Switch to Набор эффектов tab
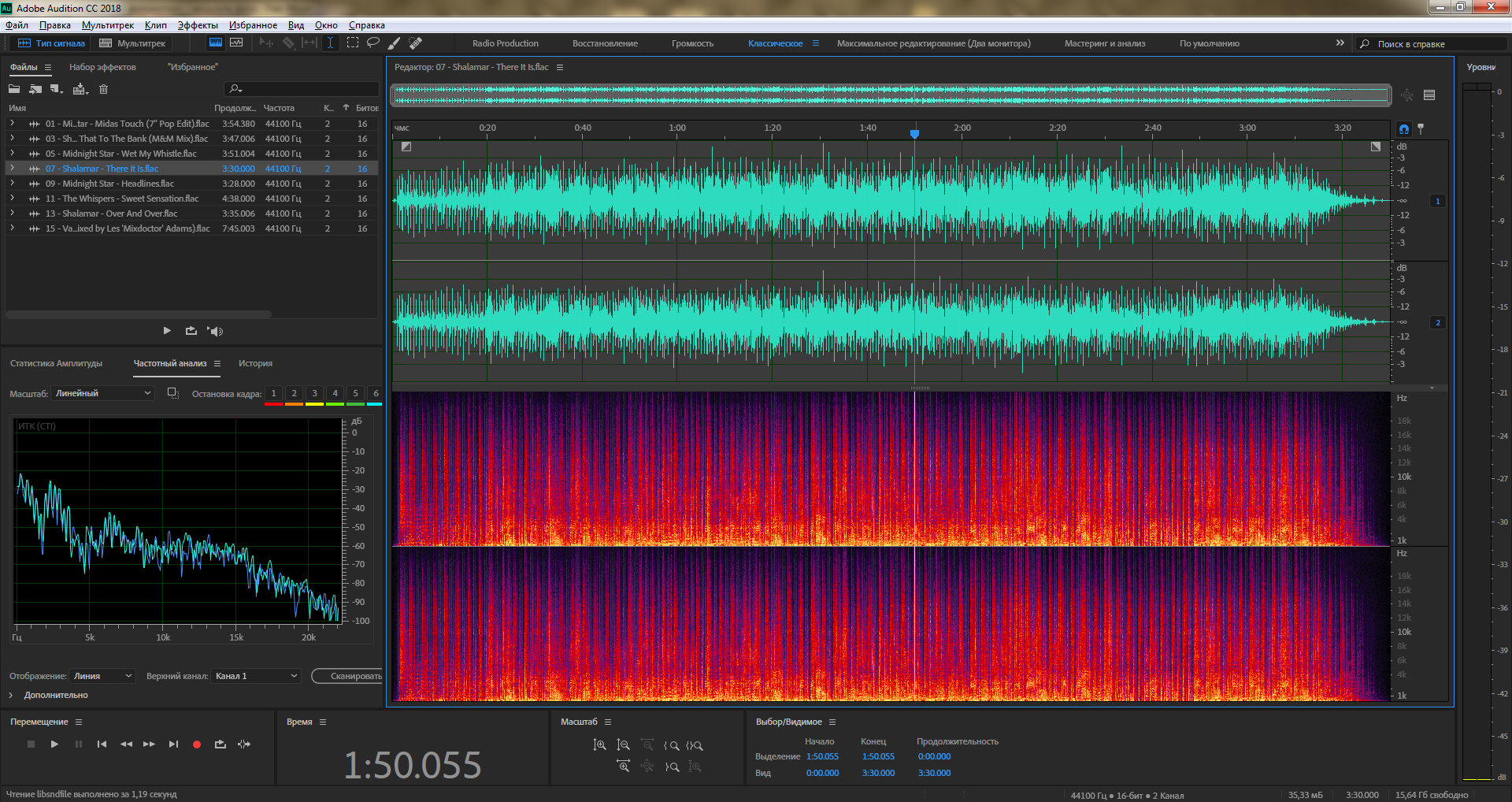The width and height of the screenshot is (1512, 802). [x=102, y=67]
